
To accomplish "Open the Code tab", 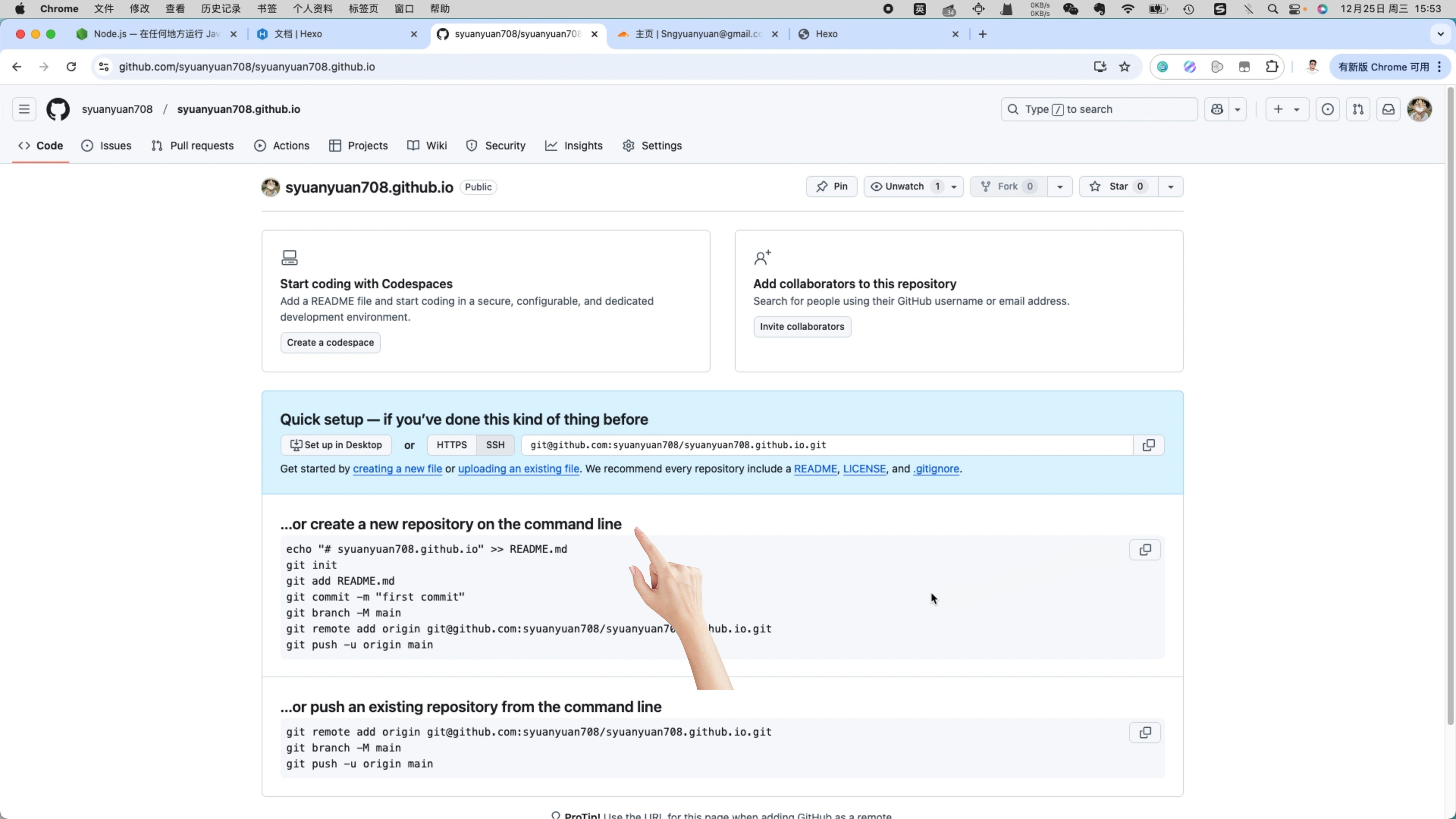I will pyautogui.click(x=41, y=146).
